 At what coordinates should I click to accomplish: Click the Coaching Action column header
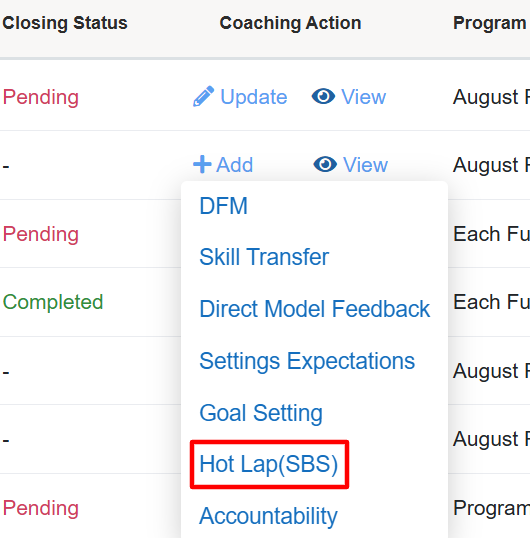(x=290, y=23)
